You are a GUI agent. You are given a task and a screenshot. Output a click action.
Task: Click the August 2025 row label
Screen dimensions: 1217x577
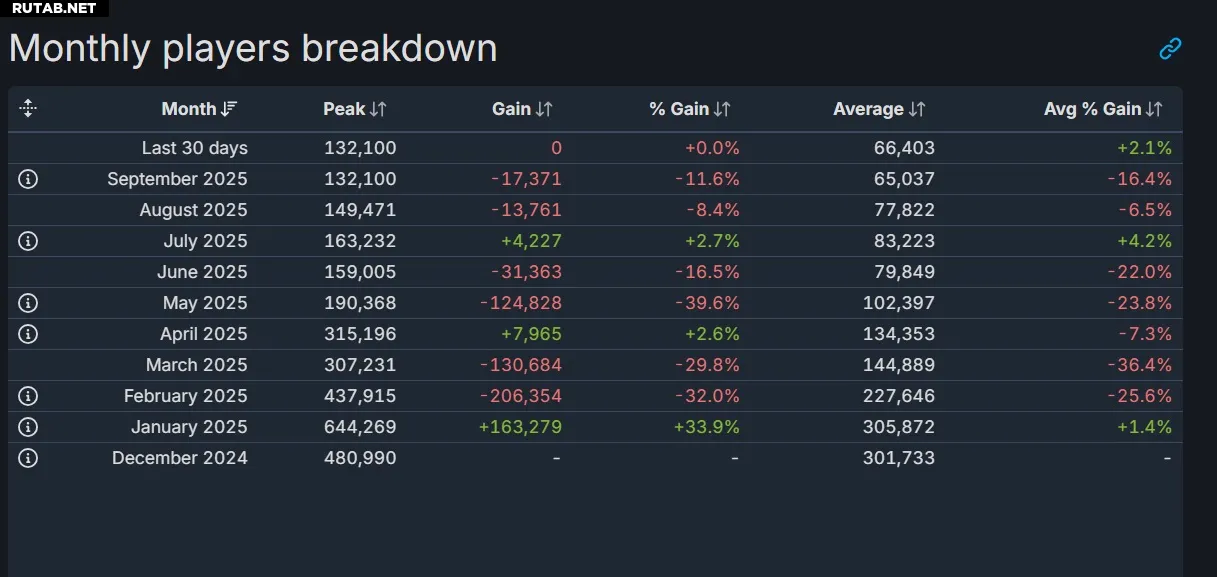pyautogui.click(x=193, y=210)
